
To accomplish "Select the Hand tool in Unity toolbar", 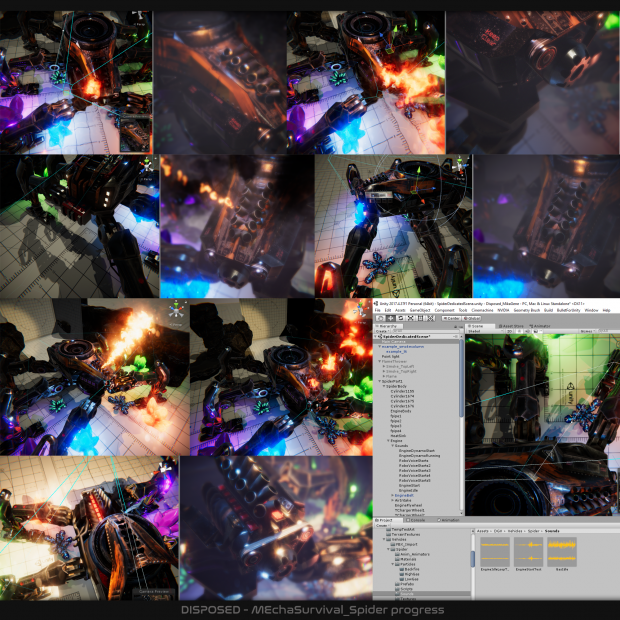I will [380, 318].
